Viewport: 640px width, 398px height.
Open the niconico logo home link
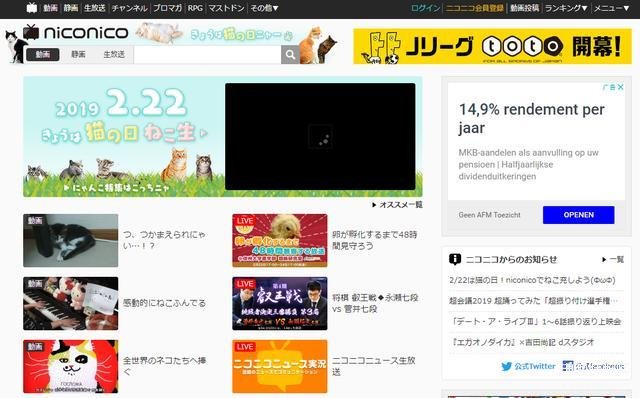[76, 32]
